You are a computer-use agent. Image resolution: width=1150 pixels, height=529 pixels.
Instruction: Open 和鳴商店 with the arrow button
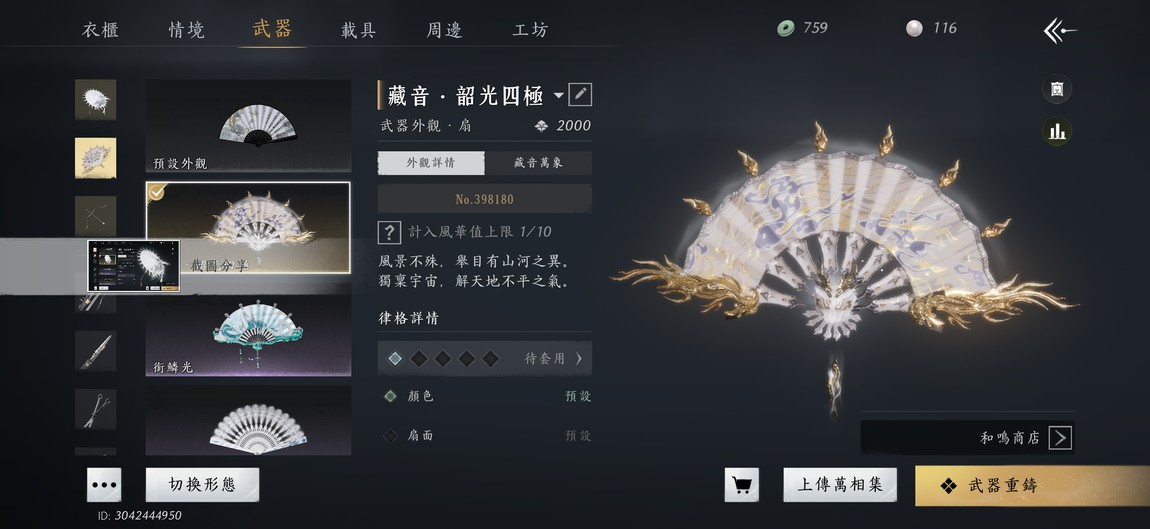[1060, 438]
